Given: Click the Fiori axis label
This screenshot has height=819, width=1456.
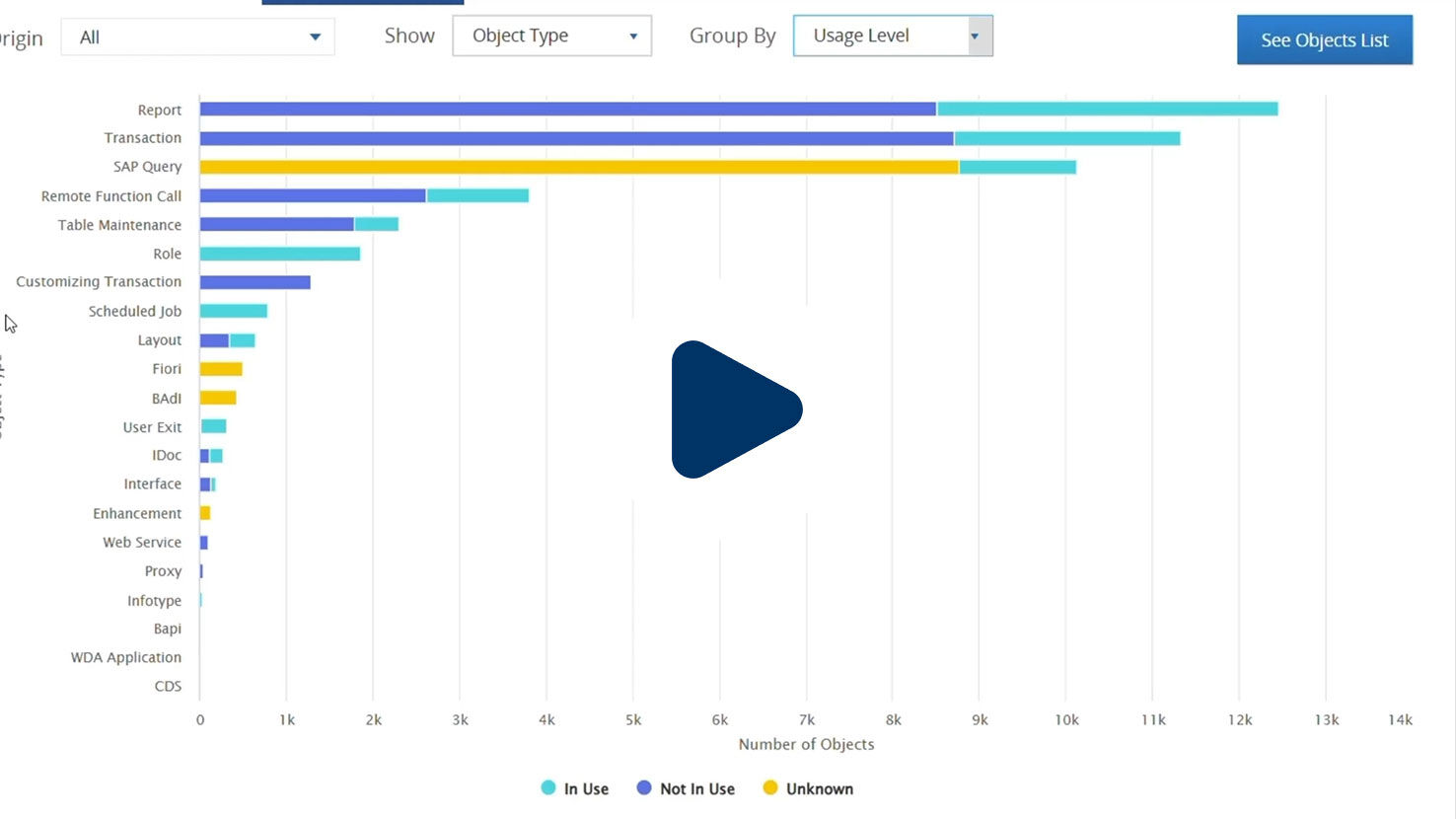Looking at the screenshot, I should 167,369.
